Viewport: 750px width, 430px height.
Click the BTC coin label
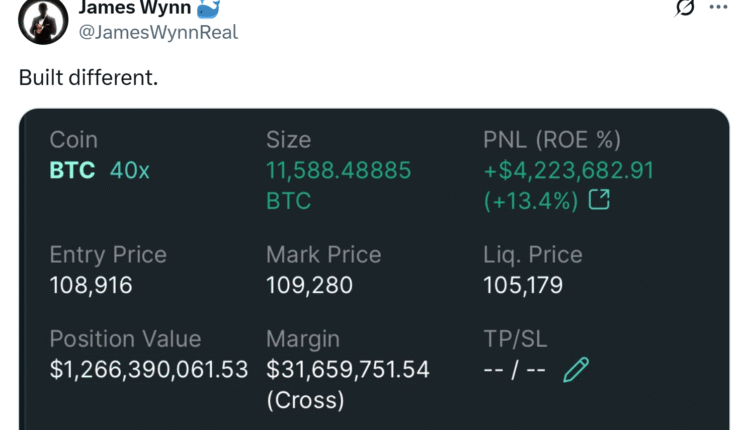72,170
